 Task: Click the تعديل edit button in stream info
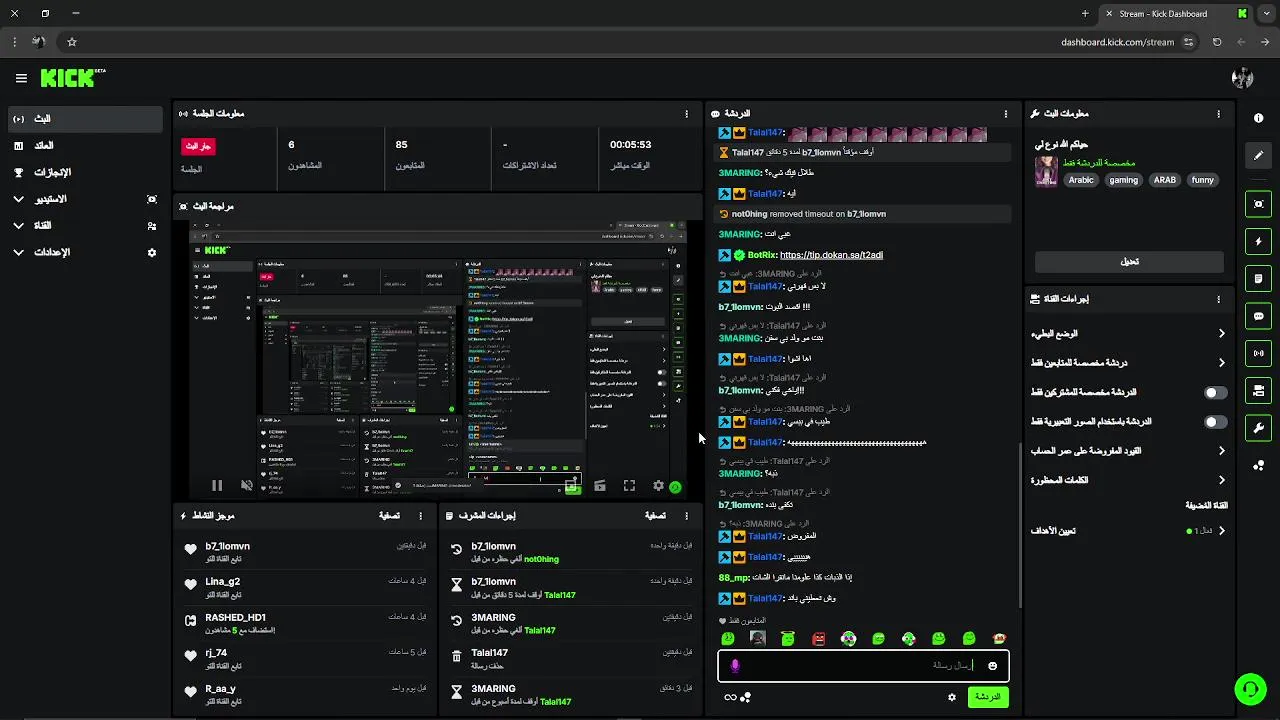(1129, 262)
